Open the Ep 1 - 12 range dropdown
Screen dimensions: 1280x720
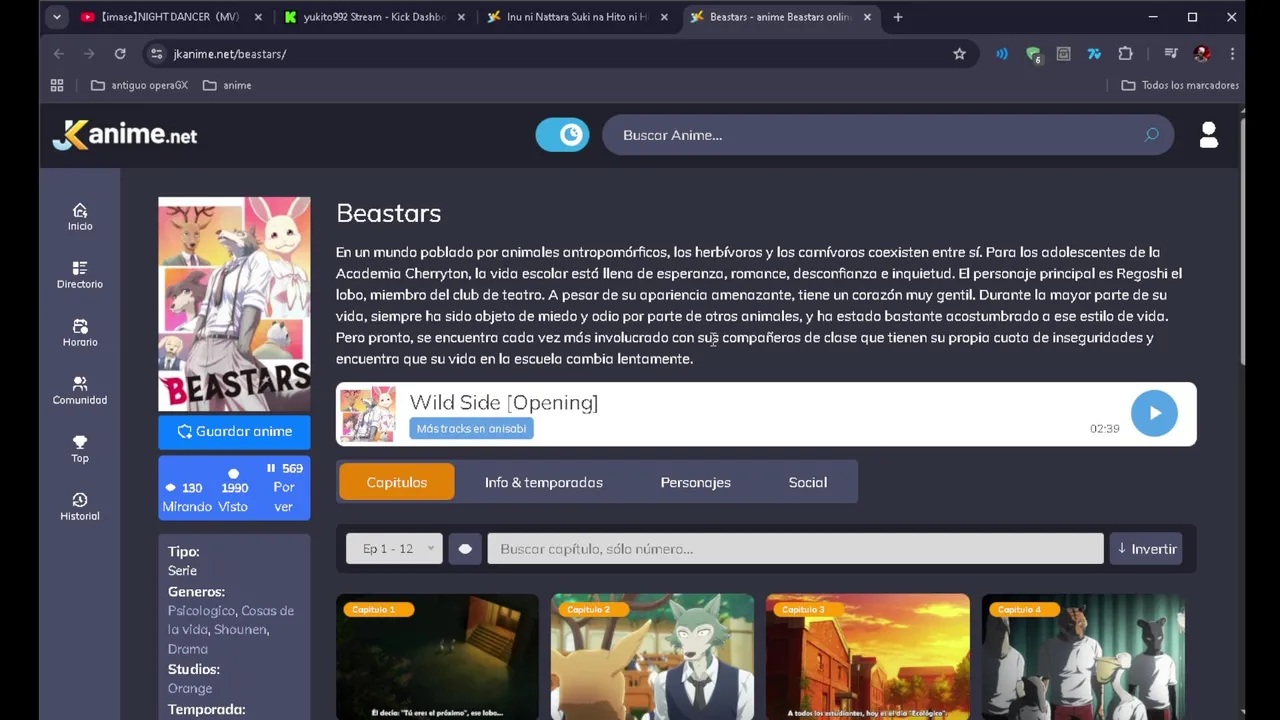click(x=394, y=549)
